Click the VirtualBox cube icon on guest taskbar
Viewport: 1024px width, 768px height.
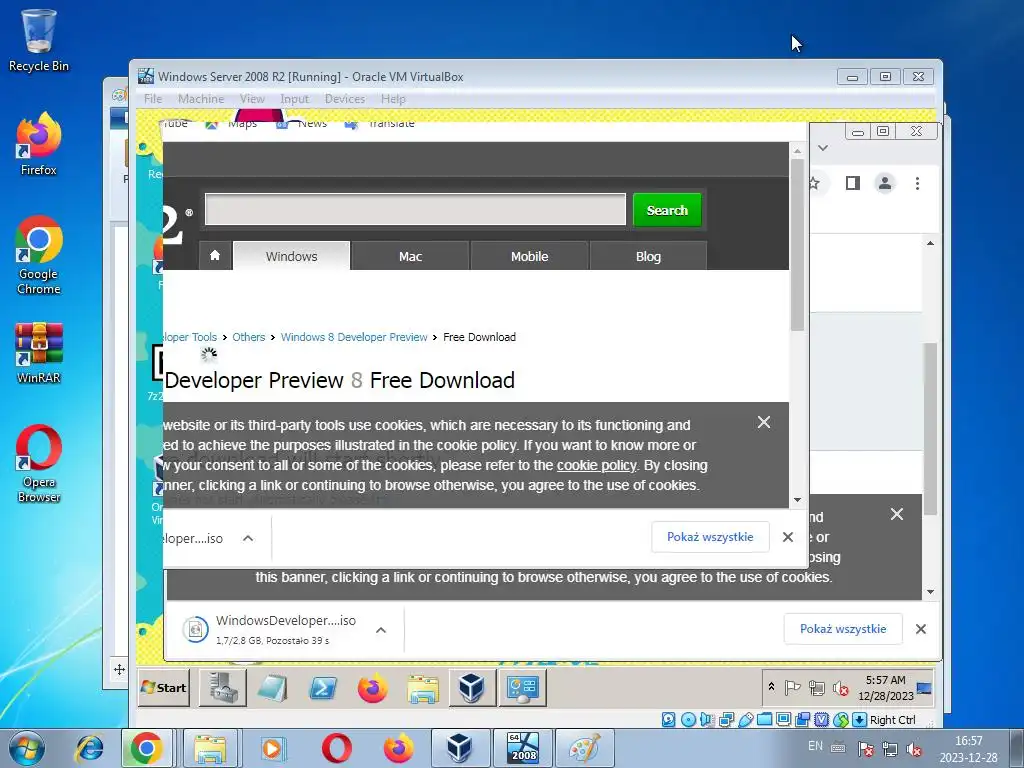tap(472, 688)
